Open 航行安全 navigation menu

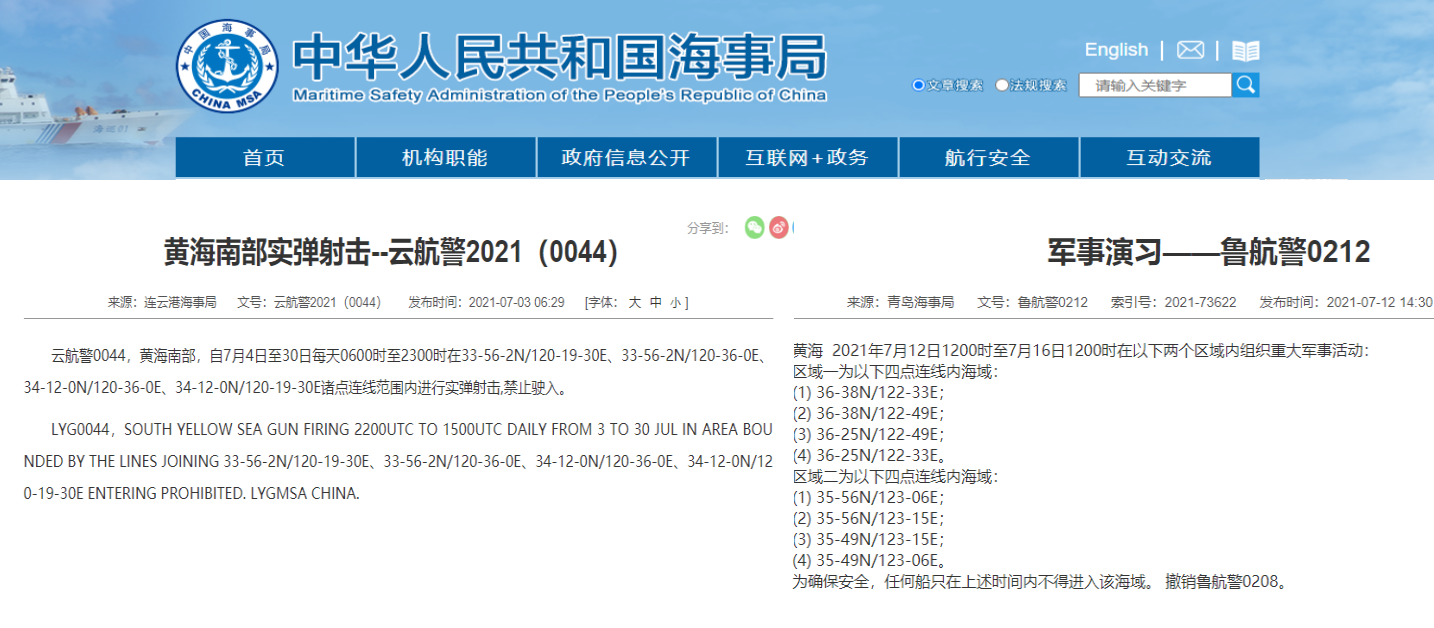coord(988,158)
